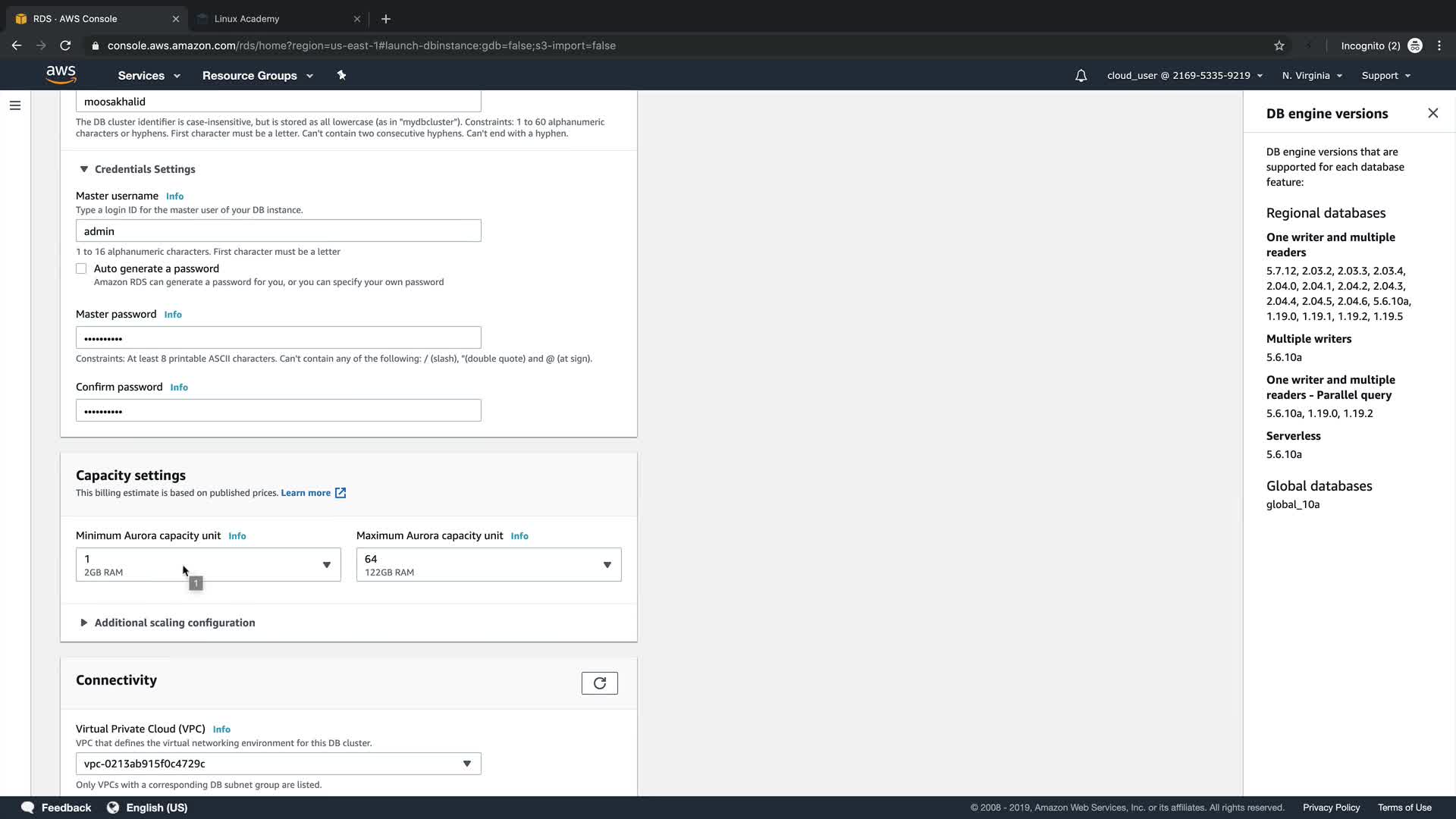Enable Auto generate a password
The image size is (1456, 819).
[x=81, y=268]
